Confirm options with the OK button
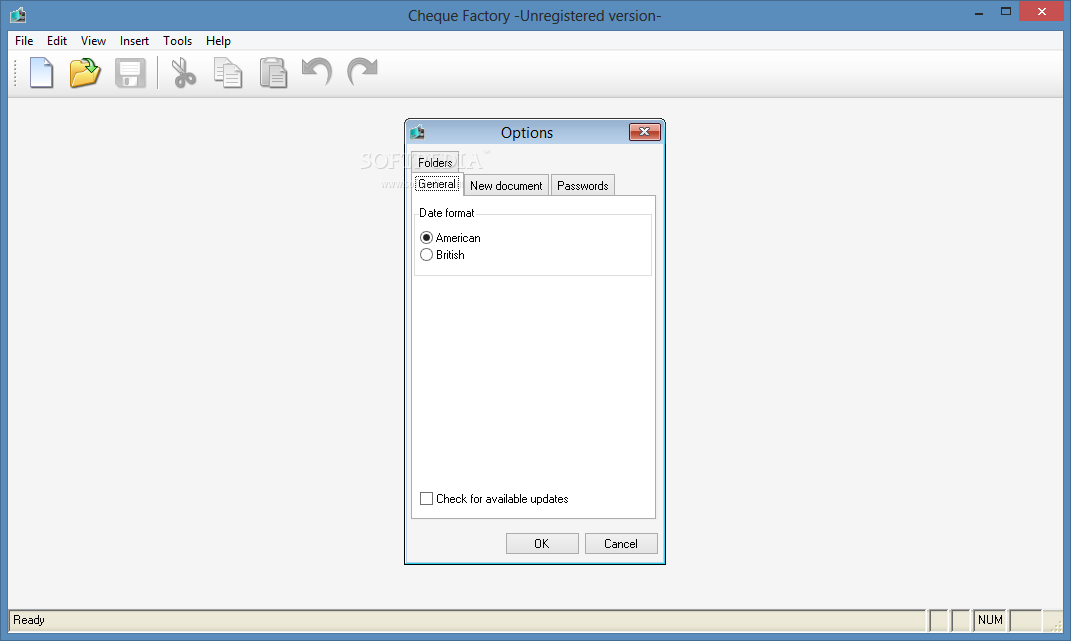1071x641 pixels. (542, 543)
